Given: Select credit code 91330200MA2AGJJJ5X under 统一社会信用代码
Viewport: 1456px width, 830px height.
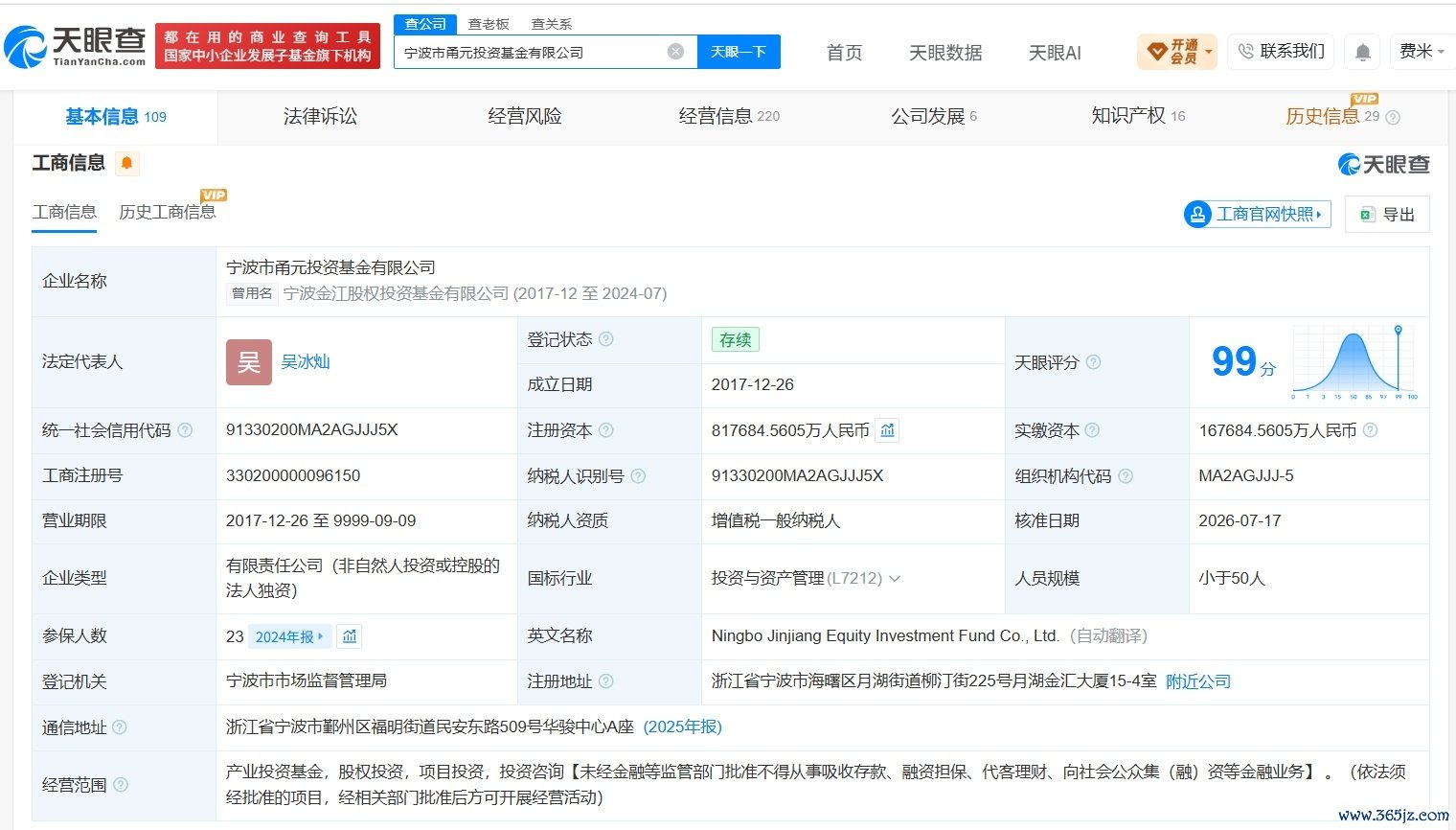Looking at the screenshot, I should point(312,430).
